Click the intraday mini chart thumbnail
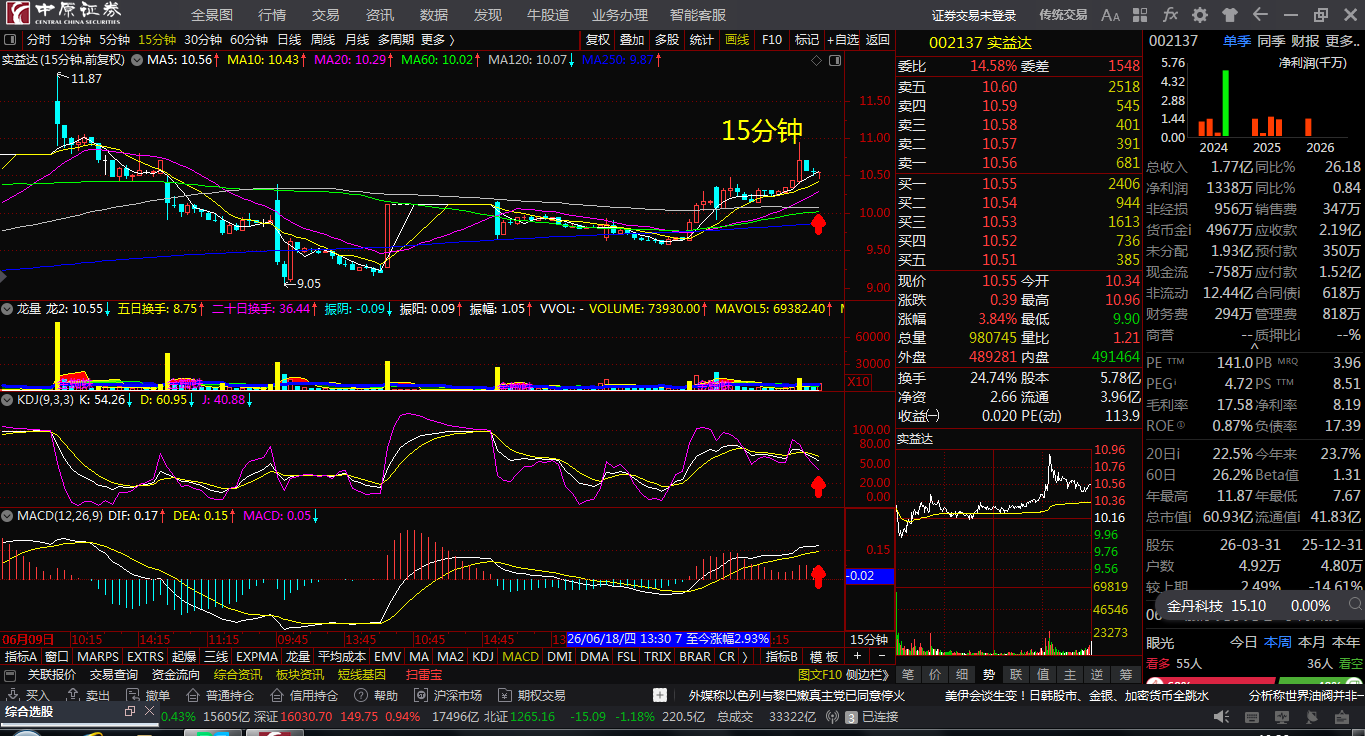This screenshot has width=1365, height=736. point(992,550)
